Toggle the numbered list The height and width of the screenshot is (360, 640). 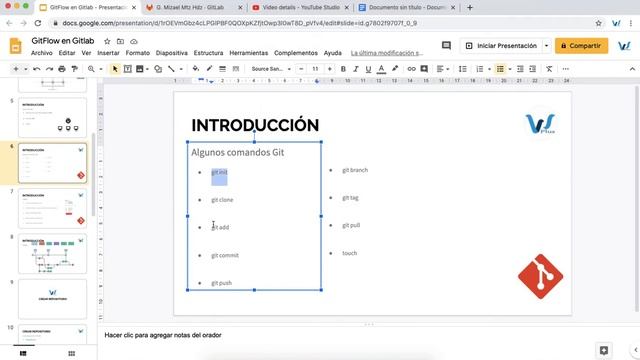[x=480, y=69]
